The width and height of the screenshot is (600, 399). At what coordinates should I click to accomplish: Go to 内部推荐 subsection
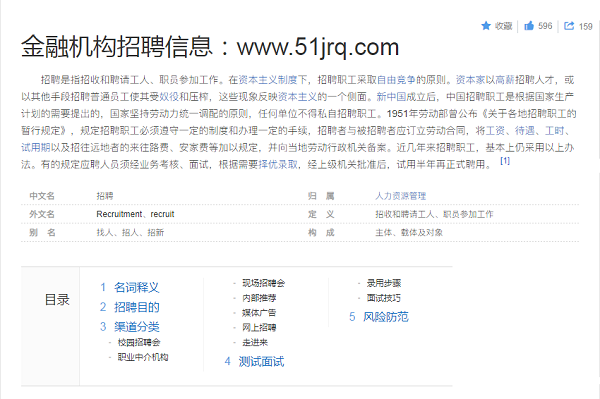click(259, 298)
